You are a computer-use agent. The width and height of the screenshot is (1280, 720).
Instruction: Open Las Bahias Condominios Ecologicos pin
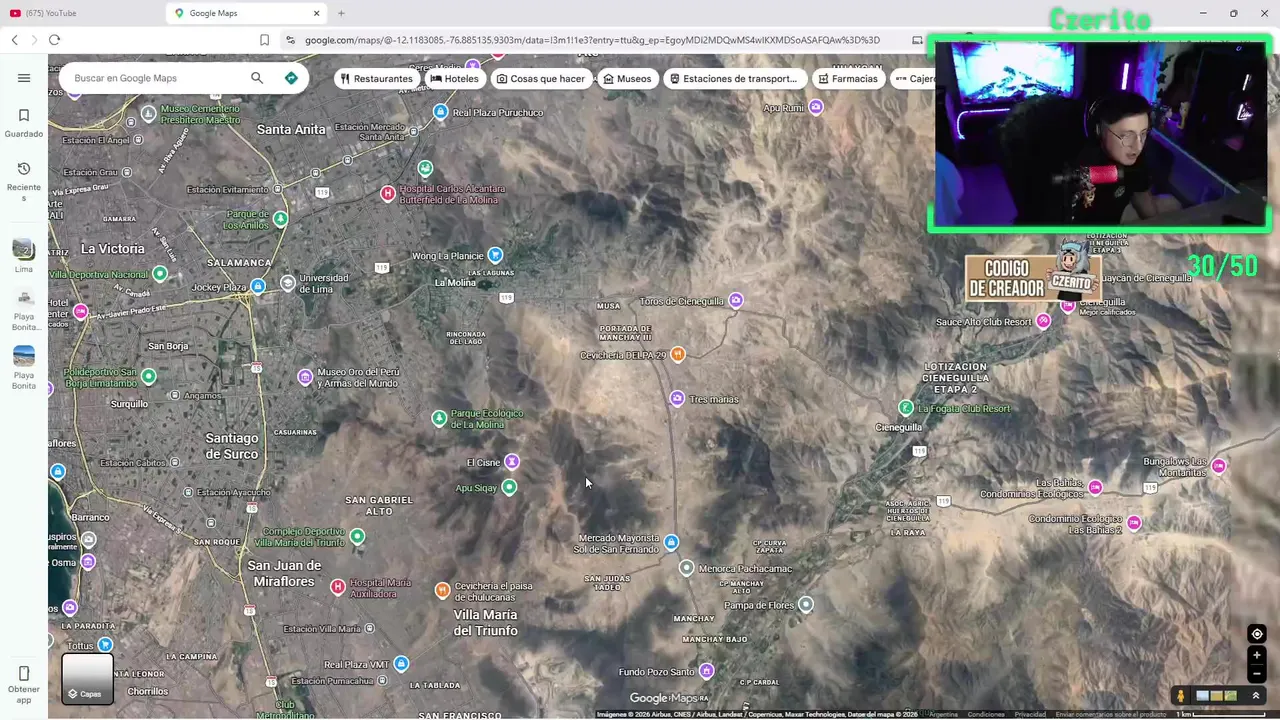click(x=1095, y=487)
